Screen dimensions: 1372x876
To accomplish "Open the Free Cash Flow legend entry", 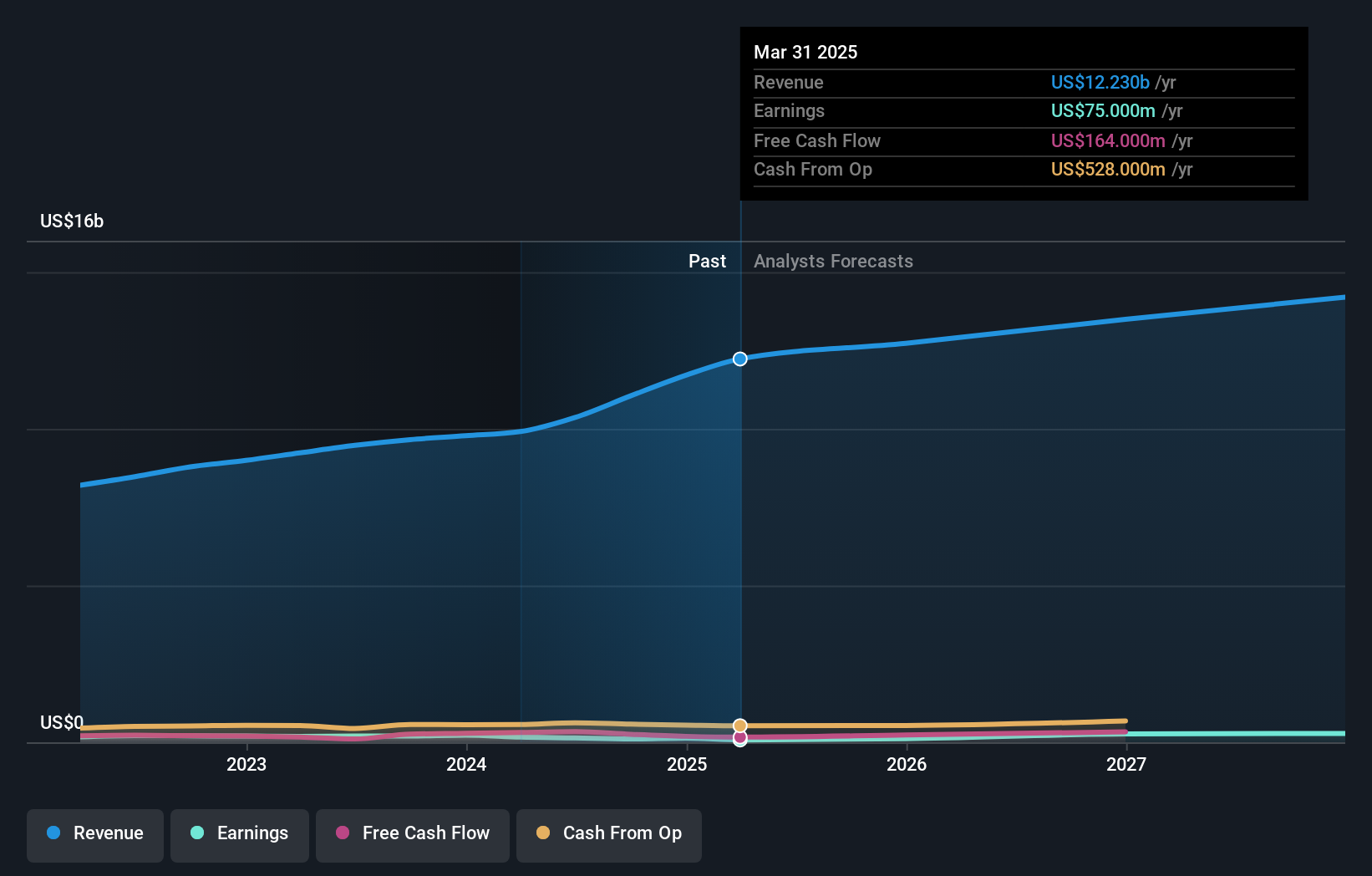I will click(x=412, y=835).
